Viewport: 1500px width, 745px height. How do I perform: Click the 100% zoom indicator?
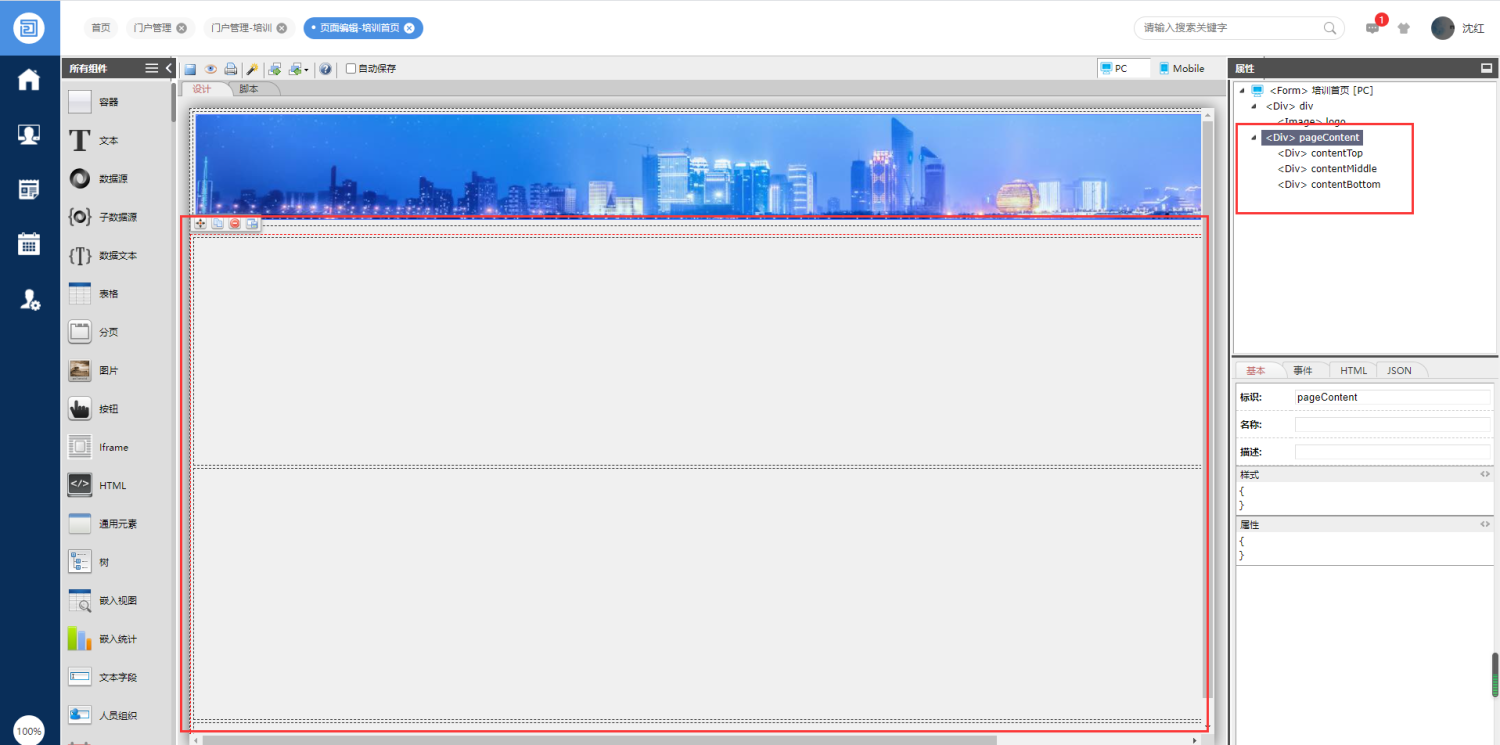click(x=29, y=731)
